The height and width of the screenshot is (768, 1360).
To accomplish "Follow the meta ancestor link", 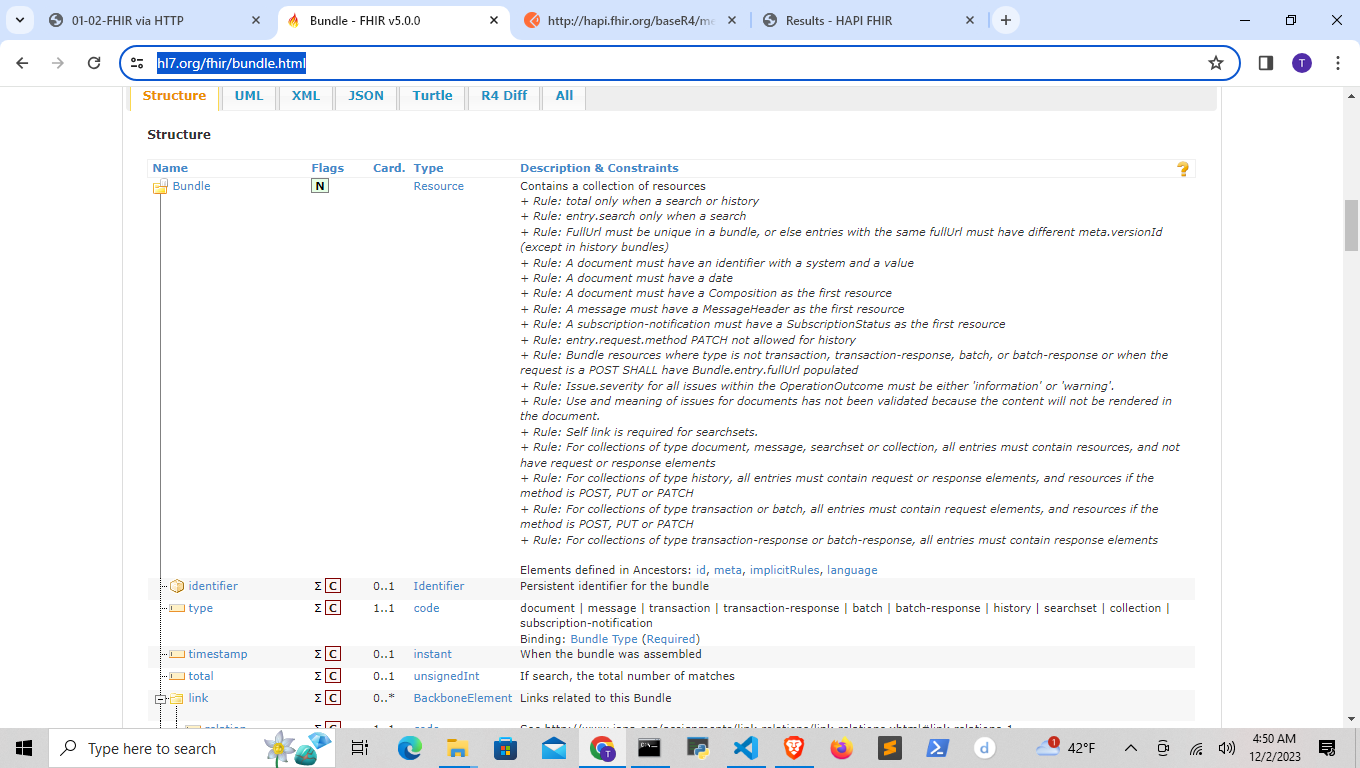I will click(x=728, y=570).
